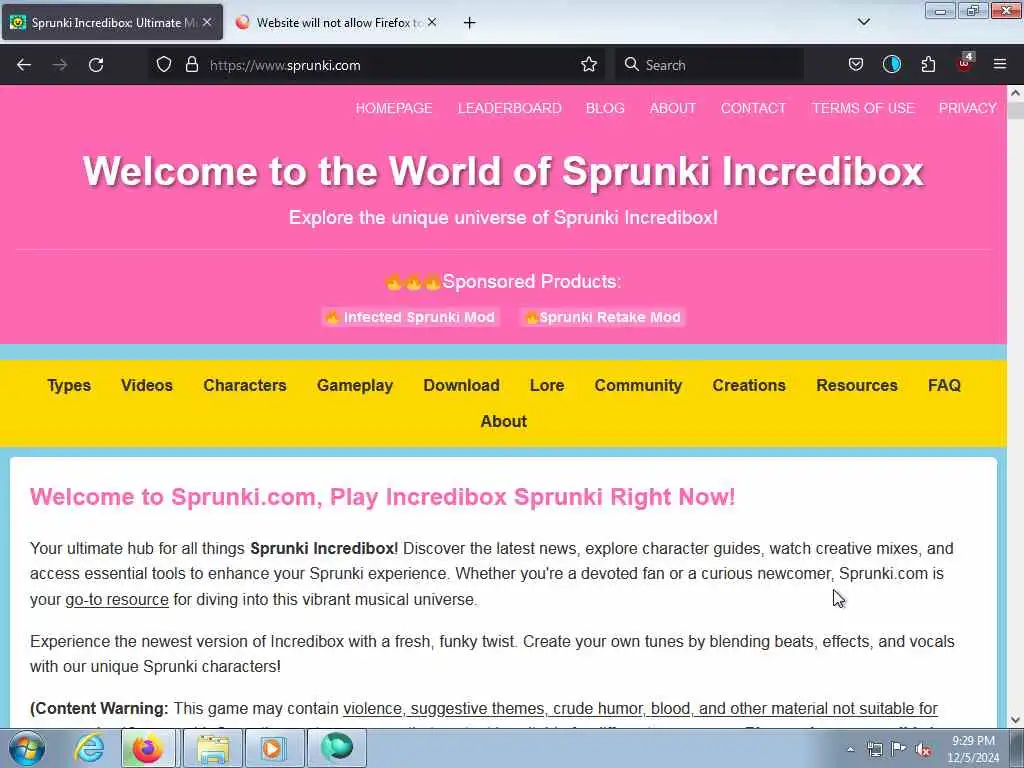This screenshot has height=768, width=1024.
Task: Open TERMS OF USE link
Action: 863,108
